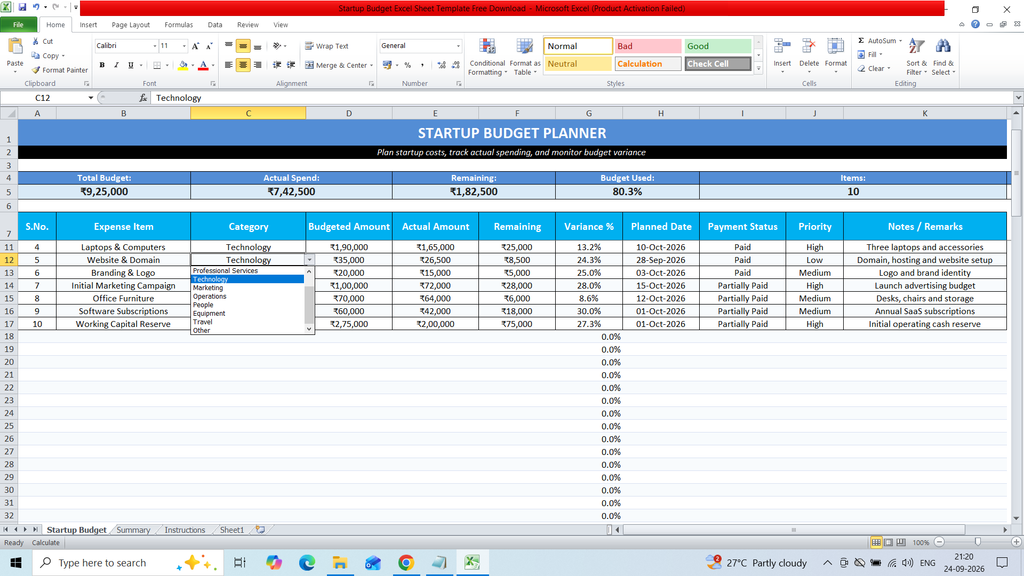
Task: Toggle Wrap Text
Action: click(x=327, y=46)
